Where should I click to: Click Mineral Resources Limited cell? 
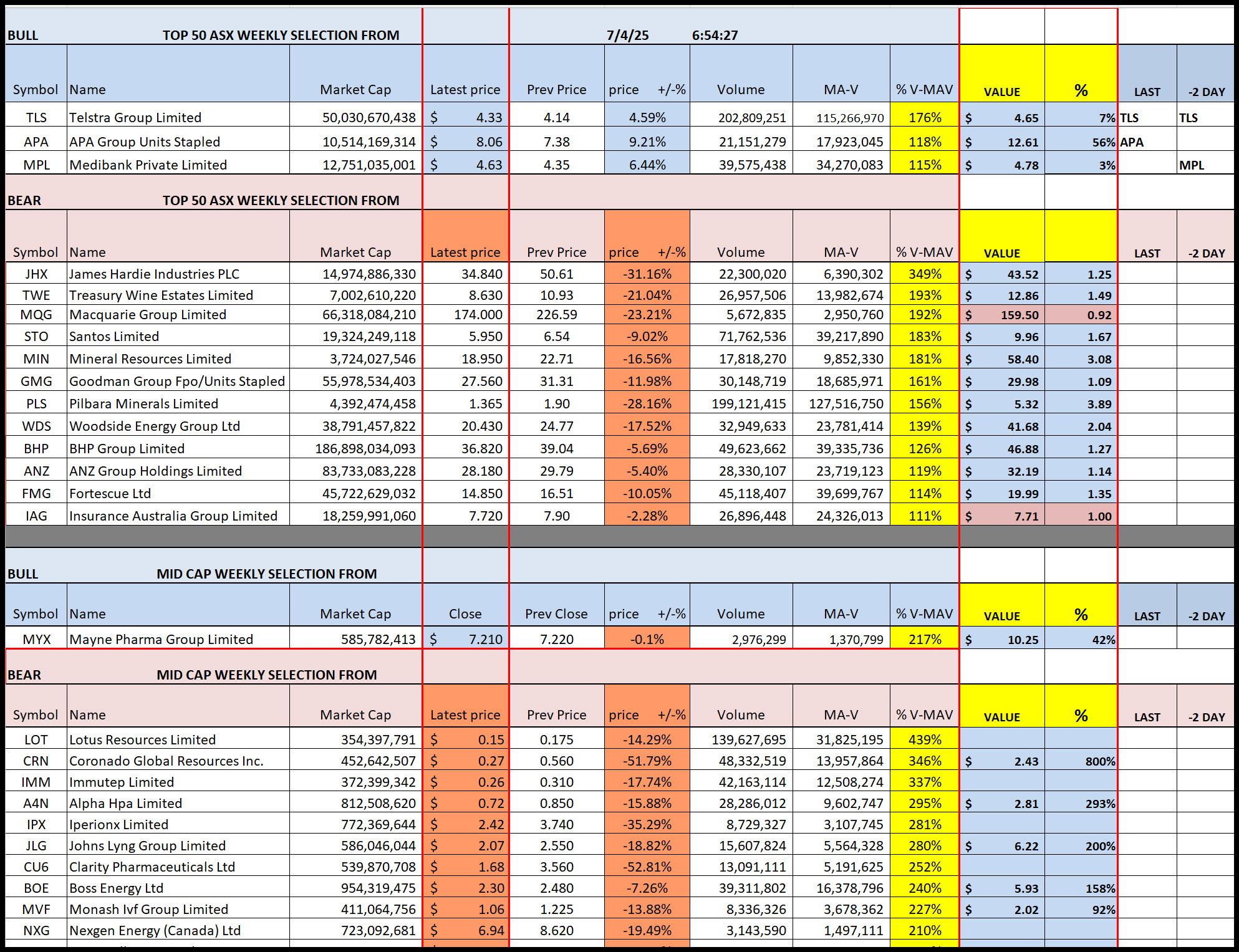point(178,358)
